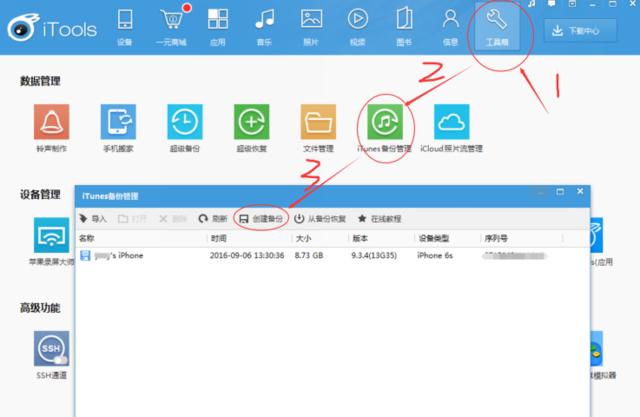
Task: Open the iCloud照片流管理 tool
Action: click(451, 128)
